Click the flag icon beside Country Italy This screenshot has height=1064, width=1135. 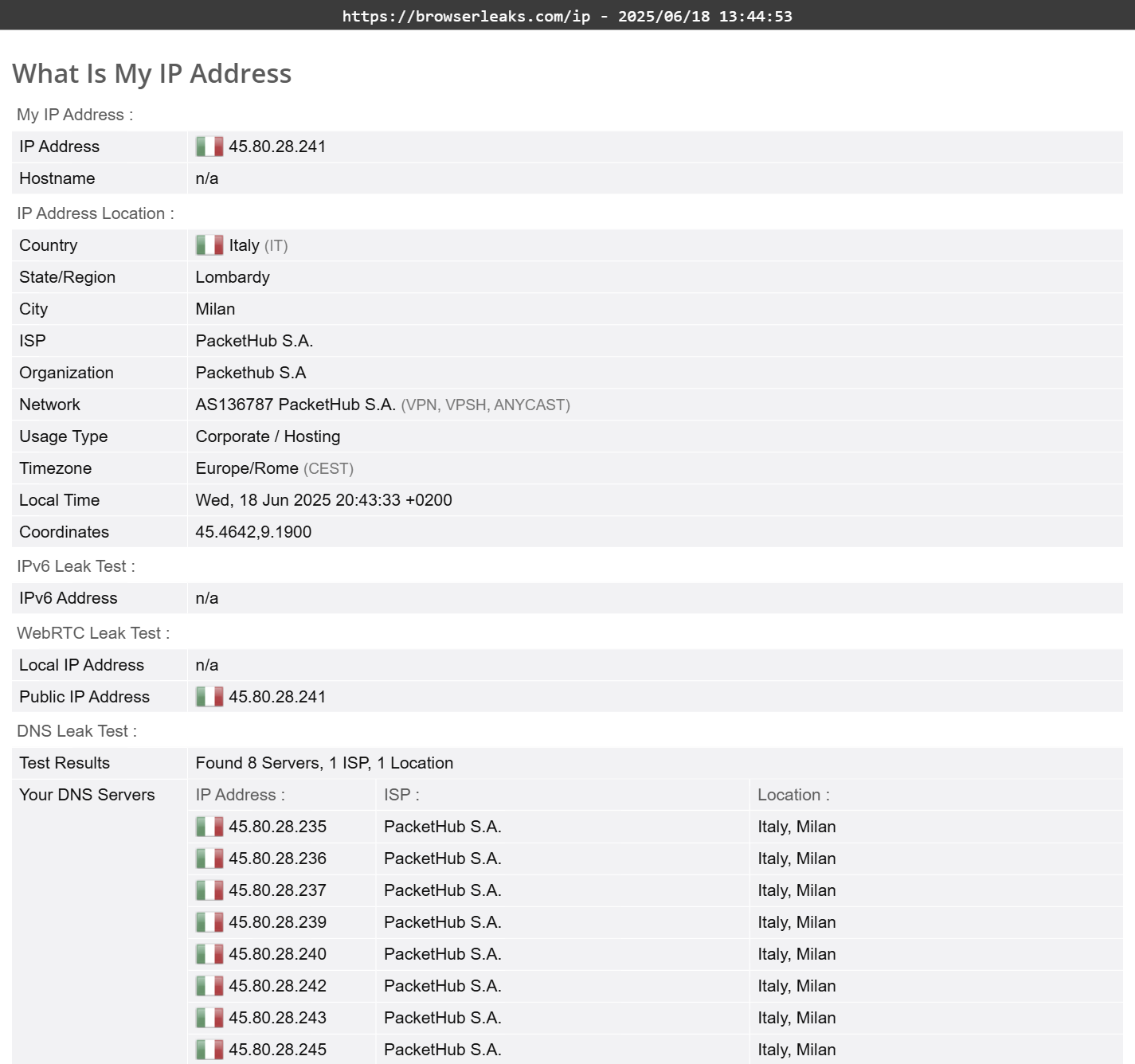[x=209, y=245]
